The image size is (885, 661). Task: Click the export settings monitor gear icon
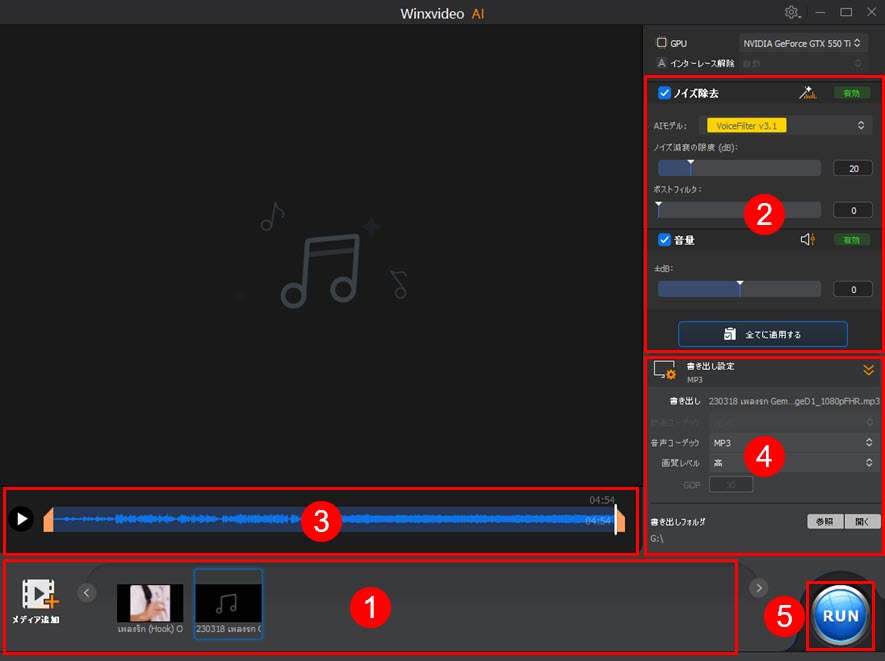(x=664, y=370)
